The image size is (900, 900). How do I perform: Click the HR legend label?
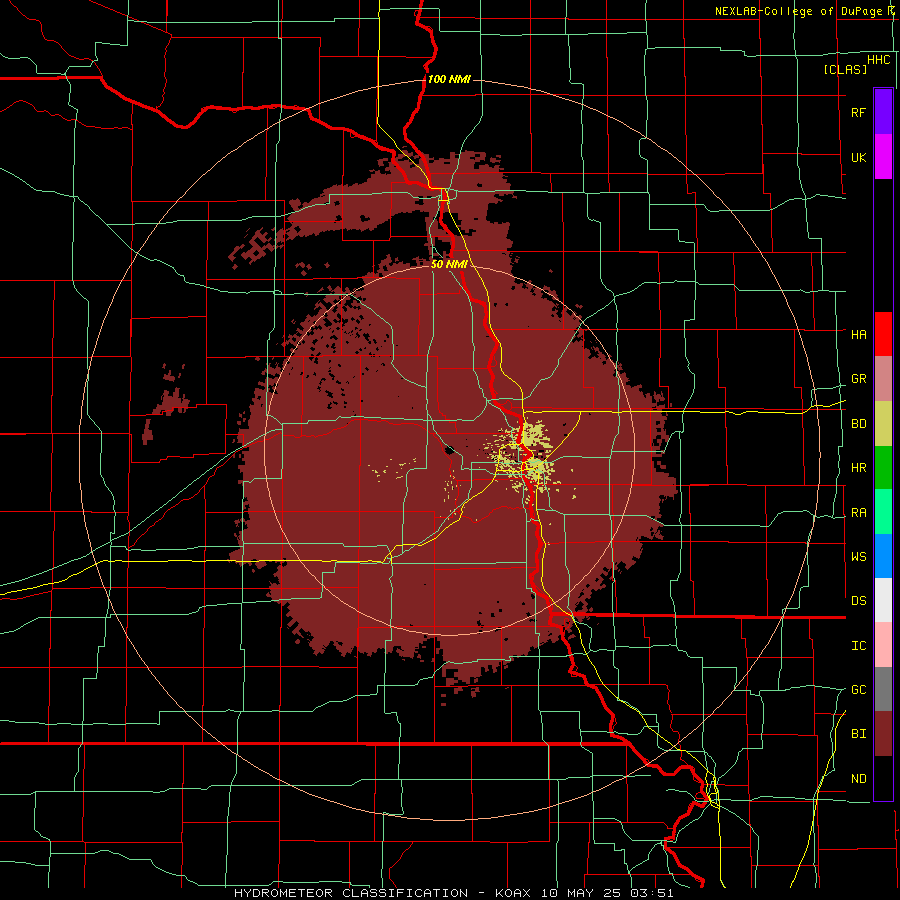[858, 468]
